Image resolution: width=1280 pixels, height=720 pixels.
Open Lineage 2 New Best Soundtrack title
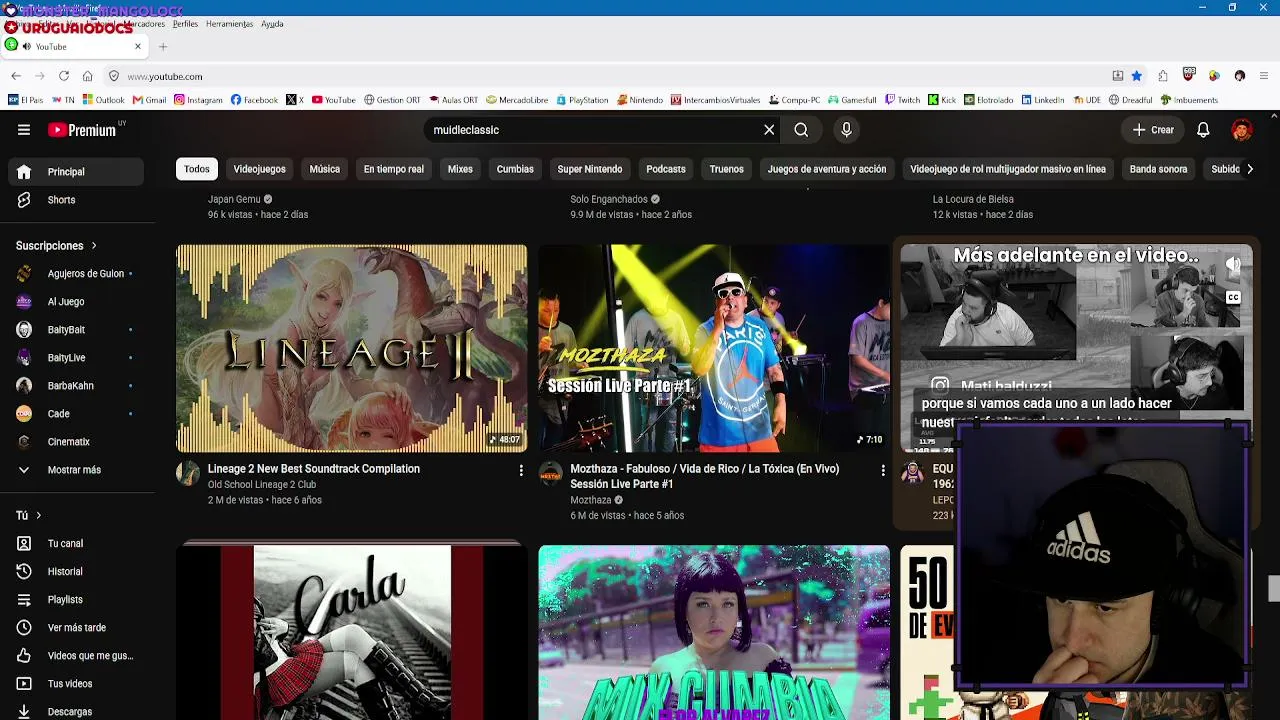[x=314, y=469]
